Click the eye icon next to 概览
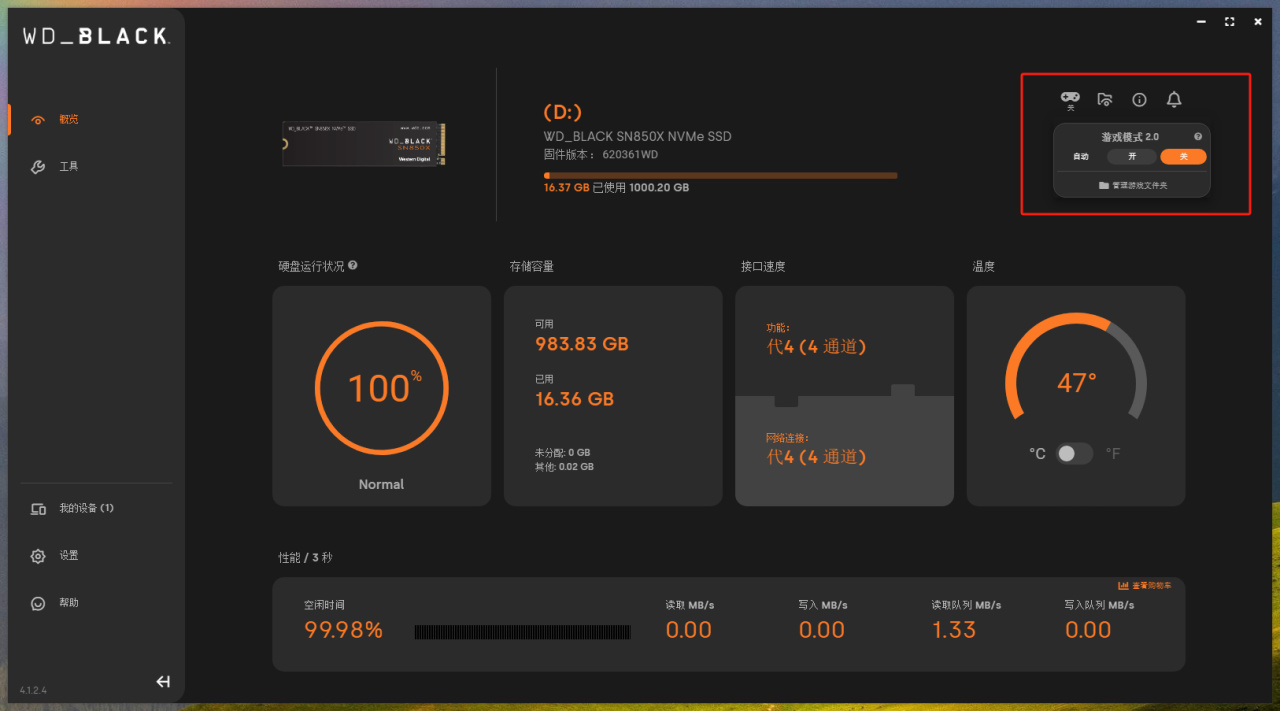This screenshot has height=711, width=1280. [38, 120]
